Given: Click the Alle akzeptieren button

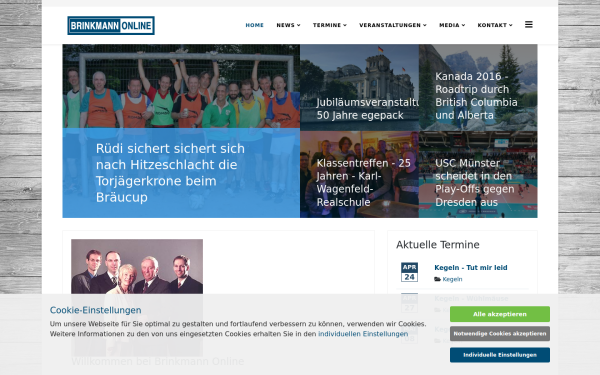Looking at the screenshot, I should [500, 314].
